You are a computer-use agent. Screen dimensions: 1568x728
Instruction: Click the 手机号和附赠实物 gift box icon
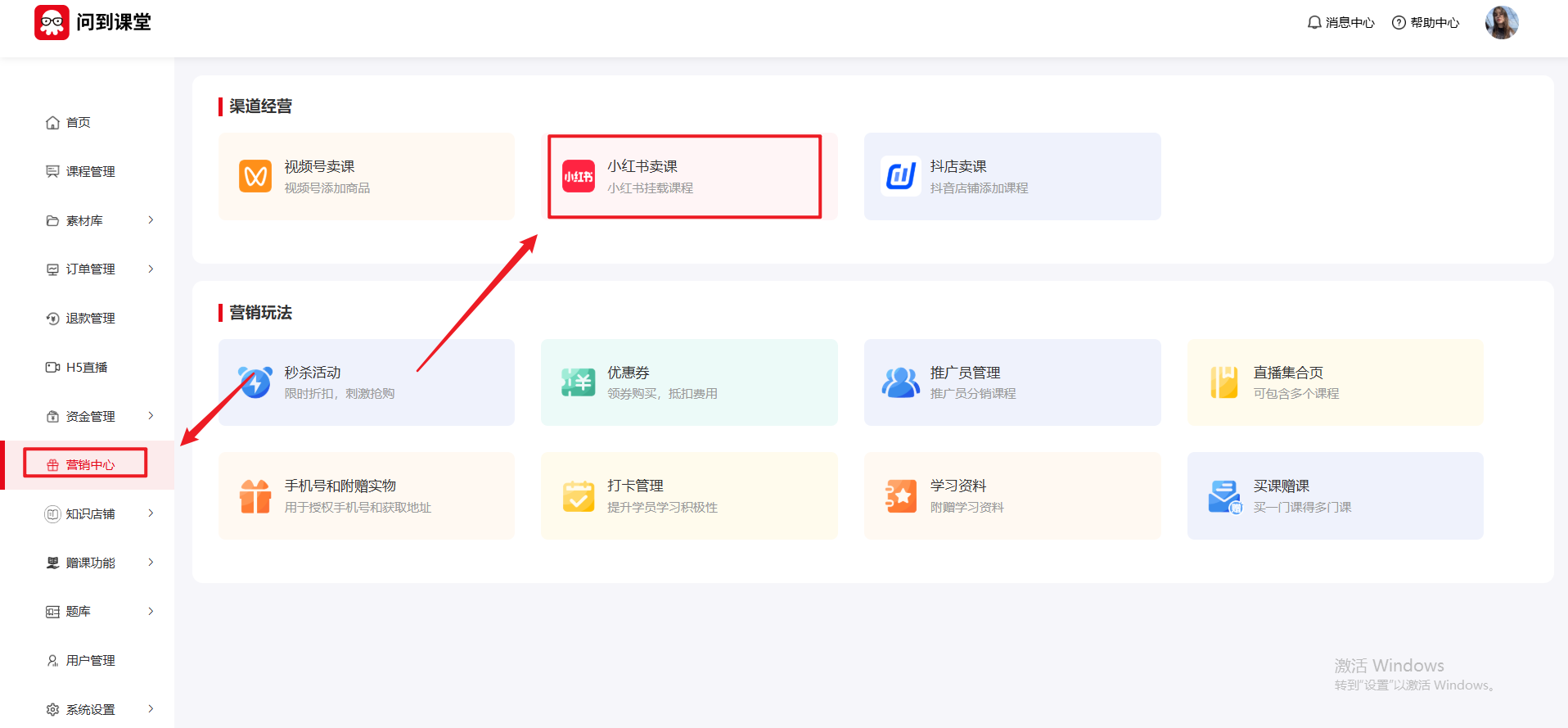point(255,495)
